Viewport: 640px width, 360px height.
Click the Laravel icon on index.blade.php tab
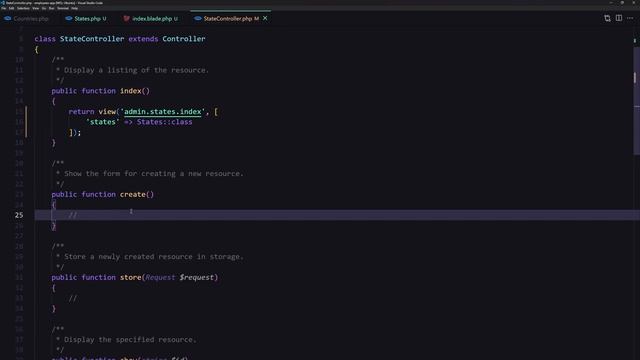tap(127, 18)
